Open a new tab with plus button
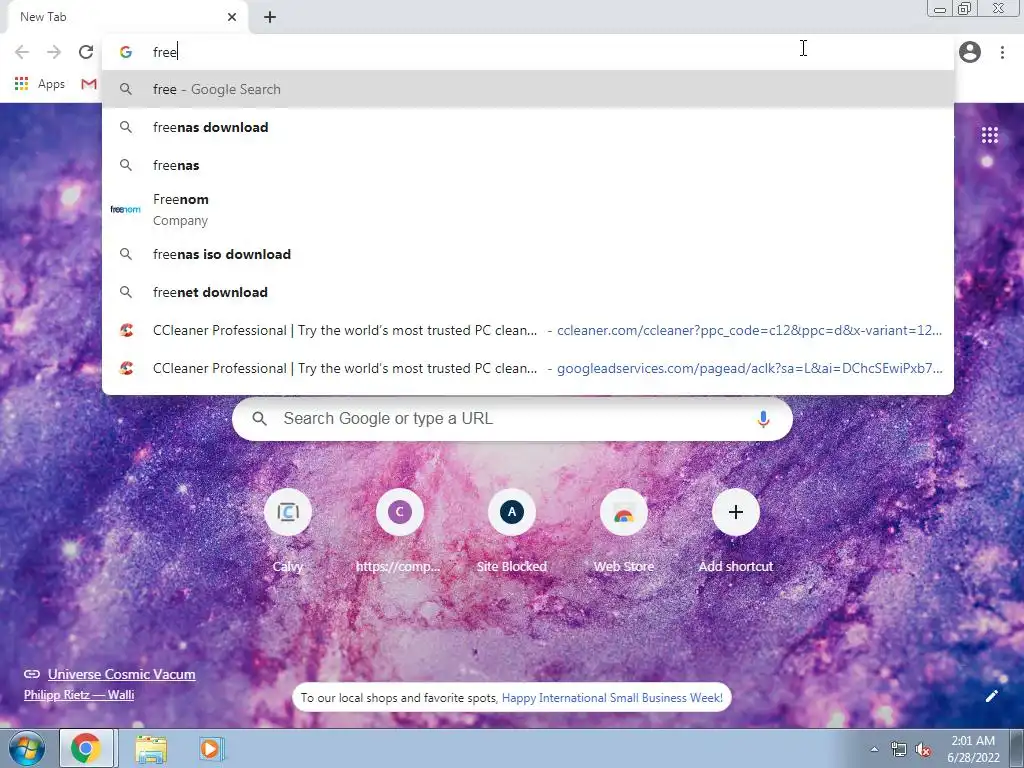This screenshot has width=1024, height=768. tap(270, 17)
